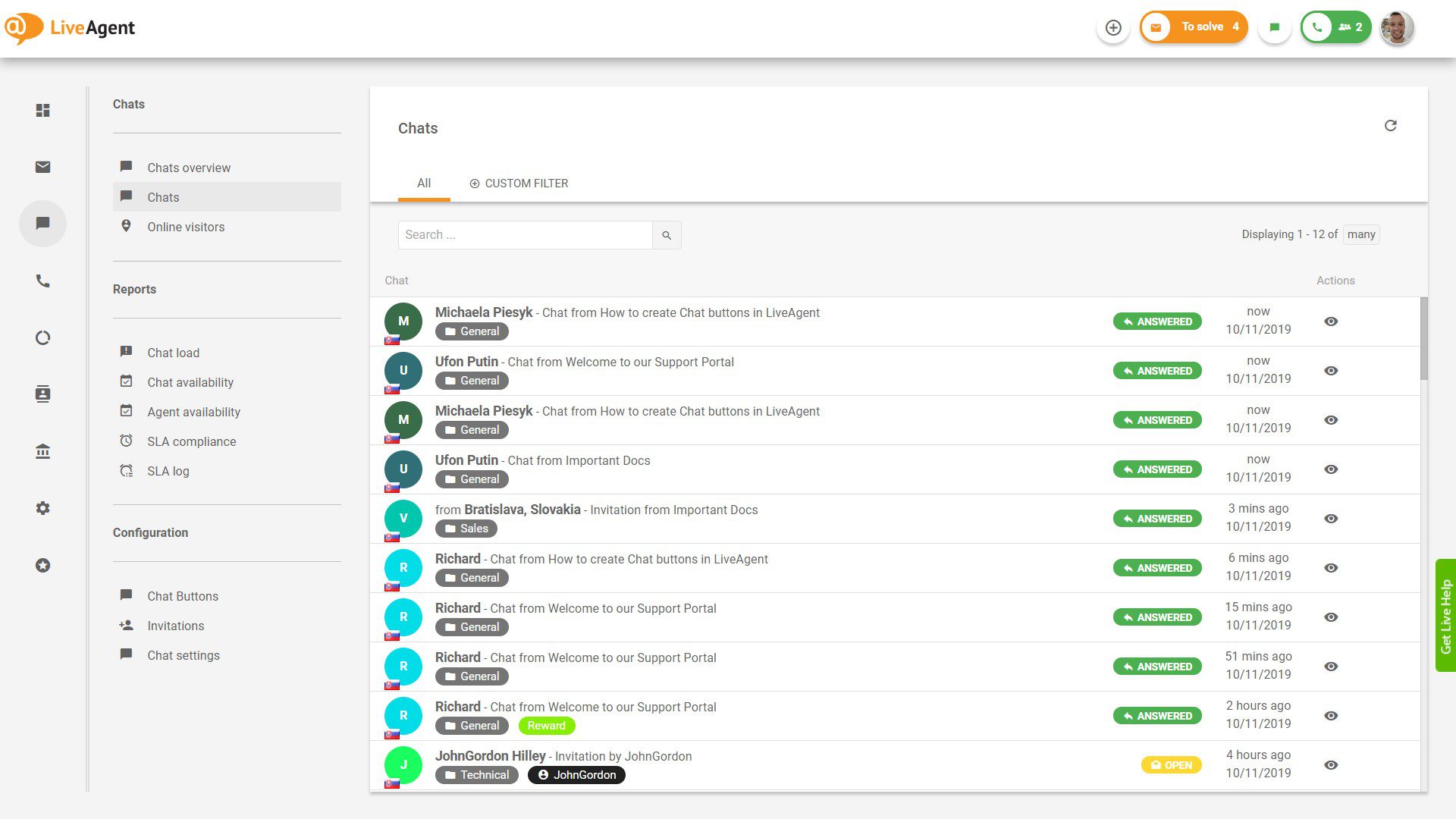Image resolution: width=1456 pixels, height=819 pixels.
Task: Open the 'many' results count selector
Action: 1361,234
